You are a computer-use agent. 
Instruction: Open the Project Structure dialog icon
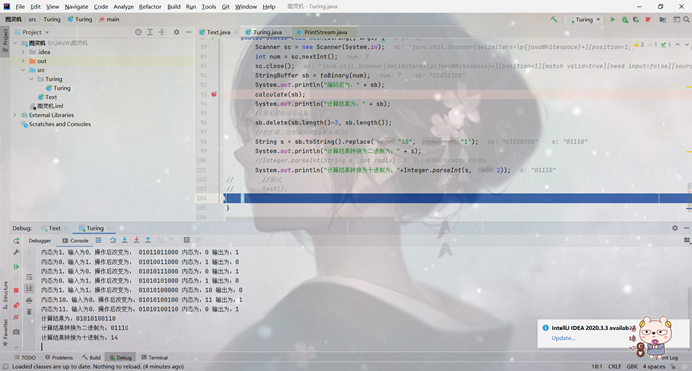[662, 19]
